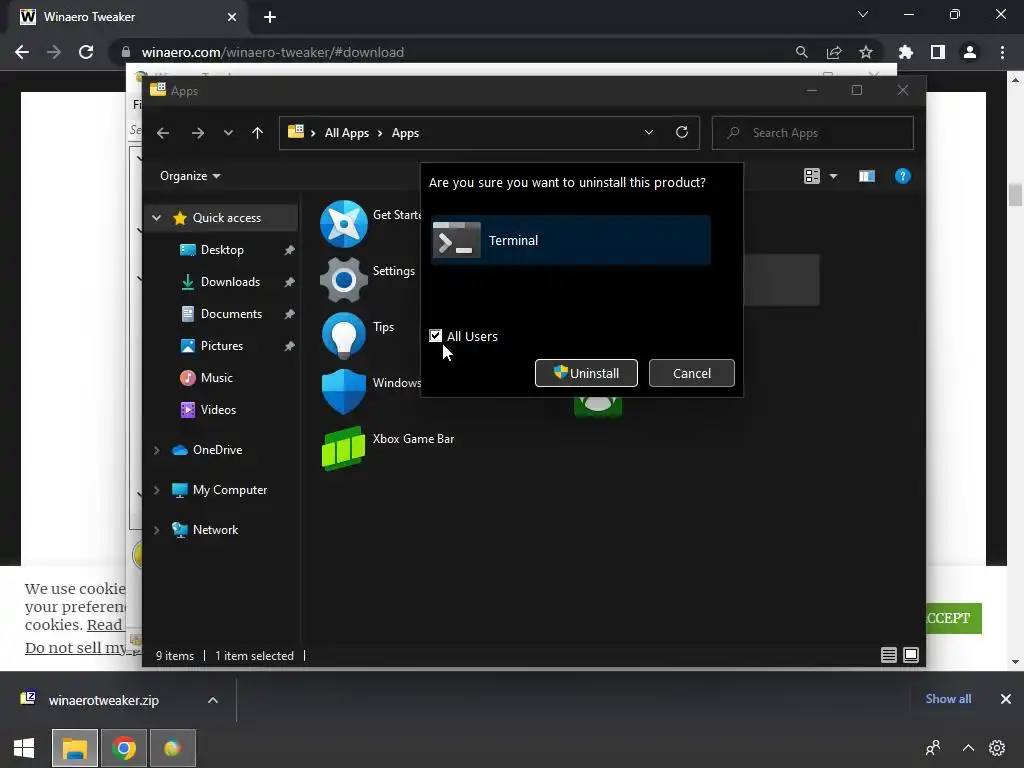Open taskbar settings gear icon
The image size is (1024, 768).
pyautogui.click(x=997, y=748)
